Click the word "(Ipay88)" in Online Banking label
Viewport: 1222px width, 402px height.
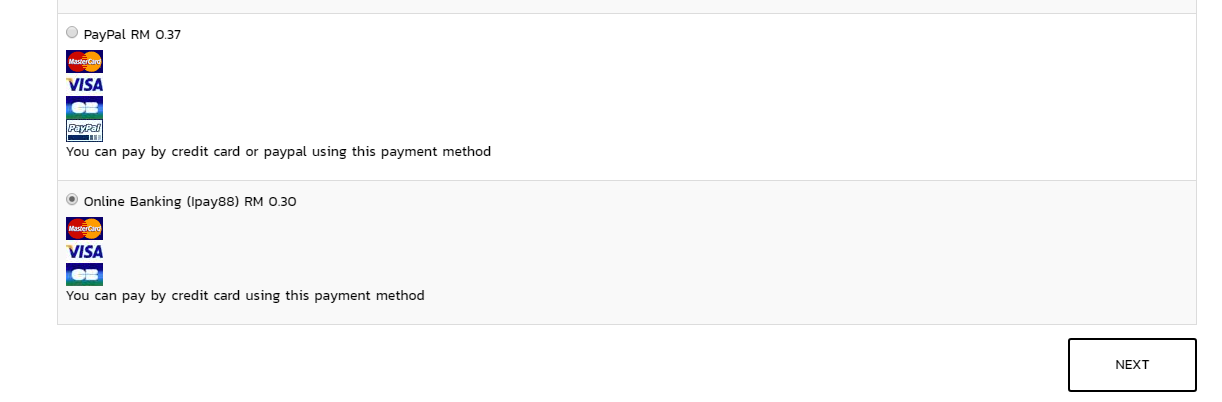pyautogui.click(x=212, y=202)
